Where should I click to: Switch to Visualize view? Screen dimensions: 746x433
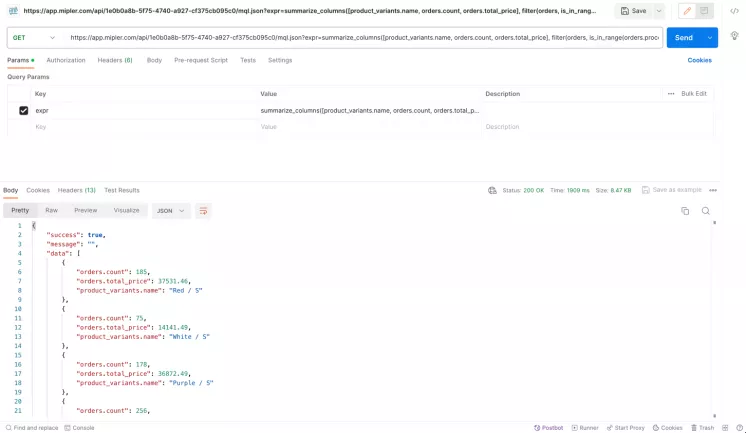pyautogui.click(x=127, y=210)
